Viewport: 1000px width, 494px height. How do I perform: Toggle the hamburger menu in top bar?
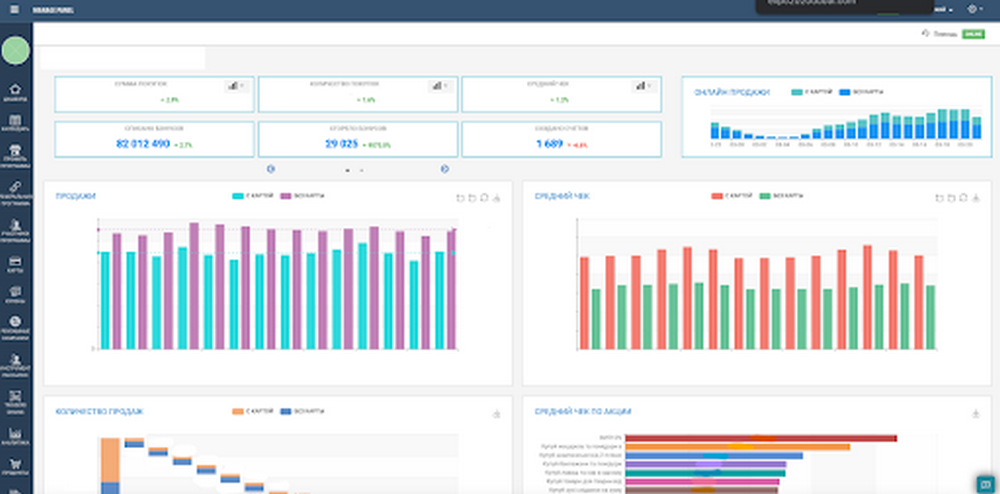14,10
